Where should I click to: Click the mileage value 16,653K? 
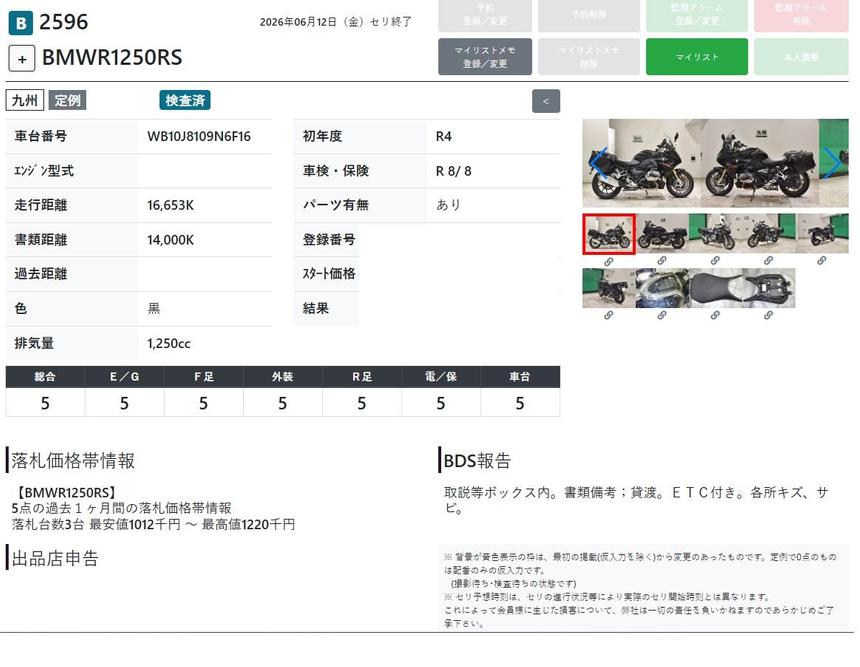170,205
